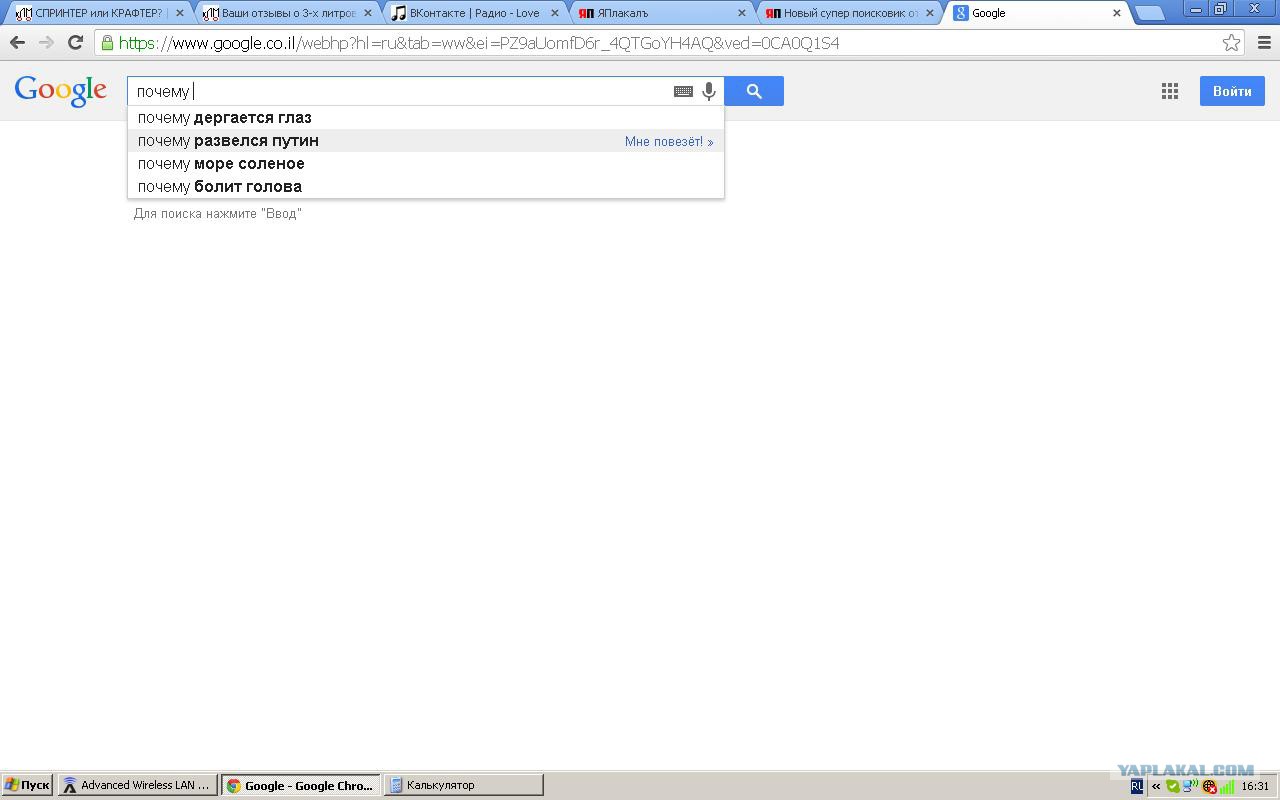Click the Google Chrome taskbar button
The height and width of the screenshot is (800, 1280).
[301, 785]
